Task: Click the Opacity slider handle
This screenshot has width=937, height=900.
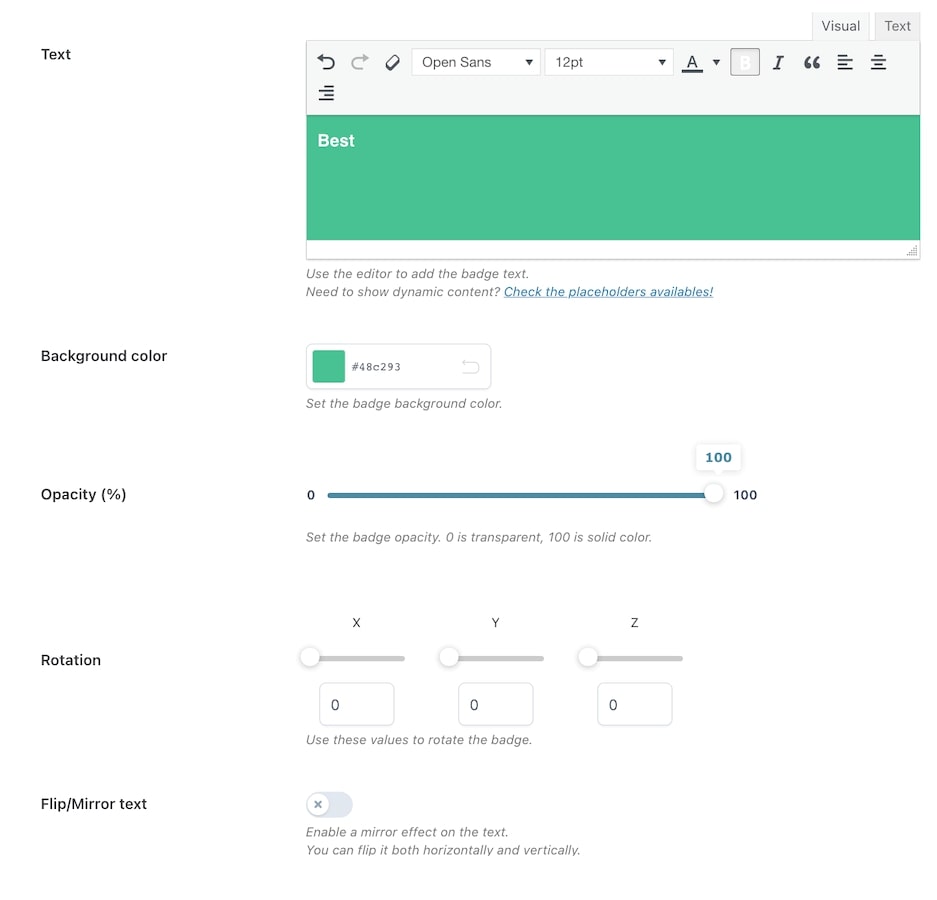Action: 714,494
